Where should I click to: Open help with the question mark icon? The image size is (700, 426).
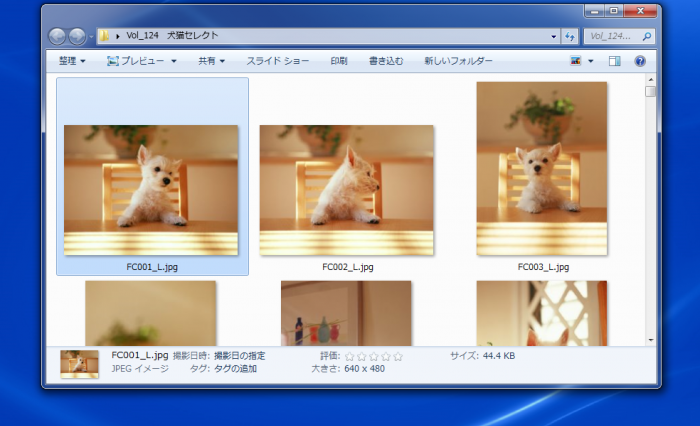(640, 61)
